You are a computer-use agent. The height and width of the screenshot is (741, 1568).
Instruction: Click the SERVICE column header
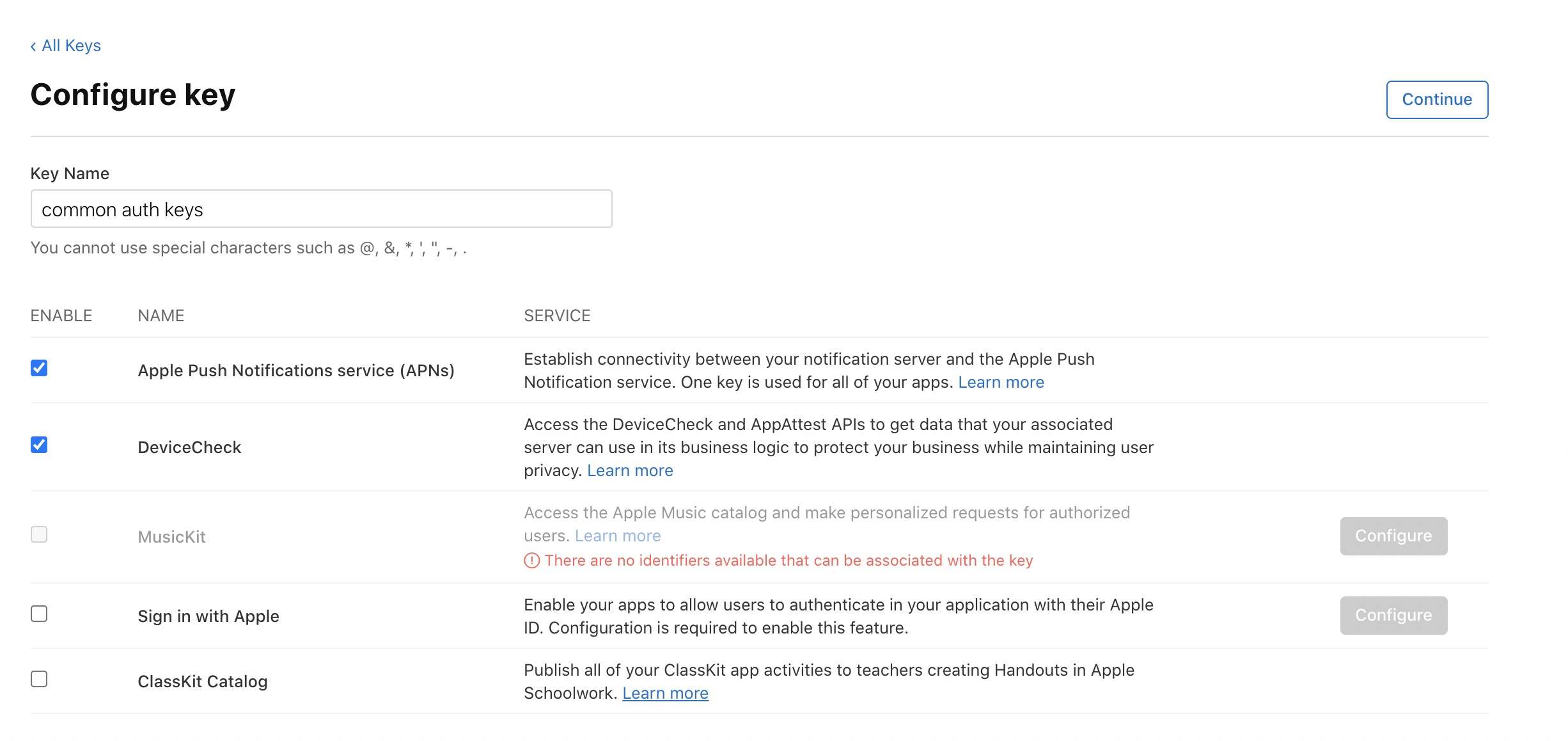coord(557,315)
